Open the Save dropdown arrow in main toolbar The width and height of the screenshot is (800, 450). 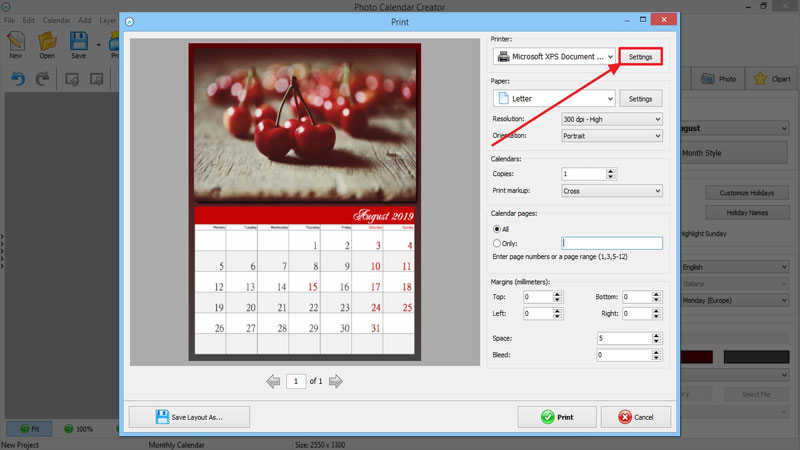pos(98,45)
